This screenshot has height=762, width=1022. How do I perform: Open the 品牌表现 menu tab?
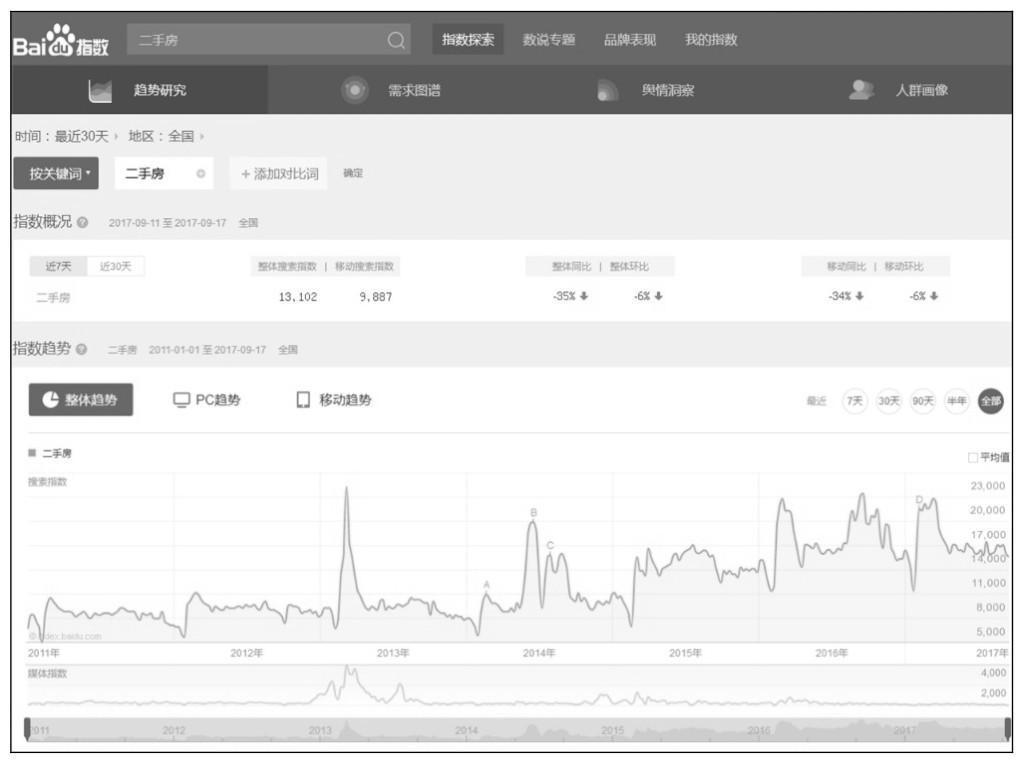coord(630,40)
